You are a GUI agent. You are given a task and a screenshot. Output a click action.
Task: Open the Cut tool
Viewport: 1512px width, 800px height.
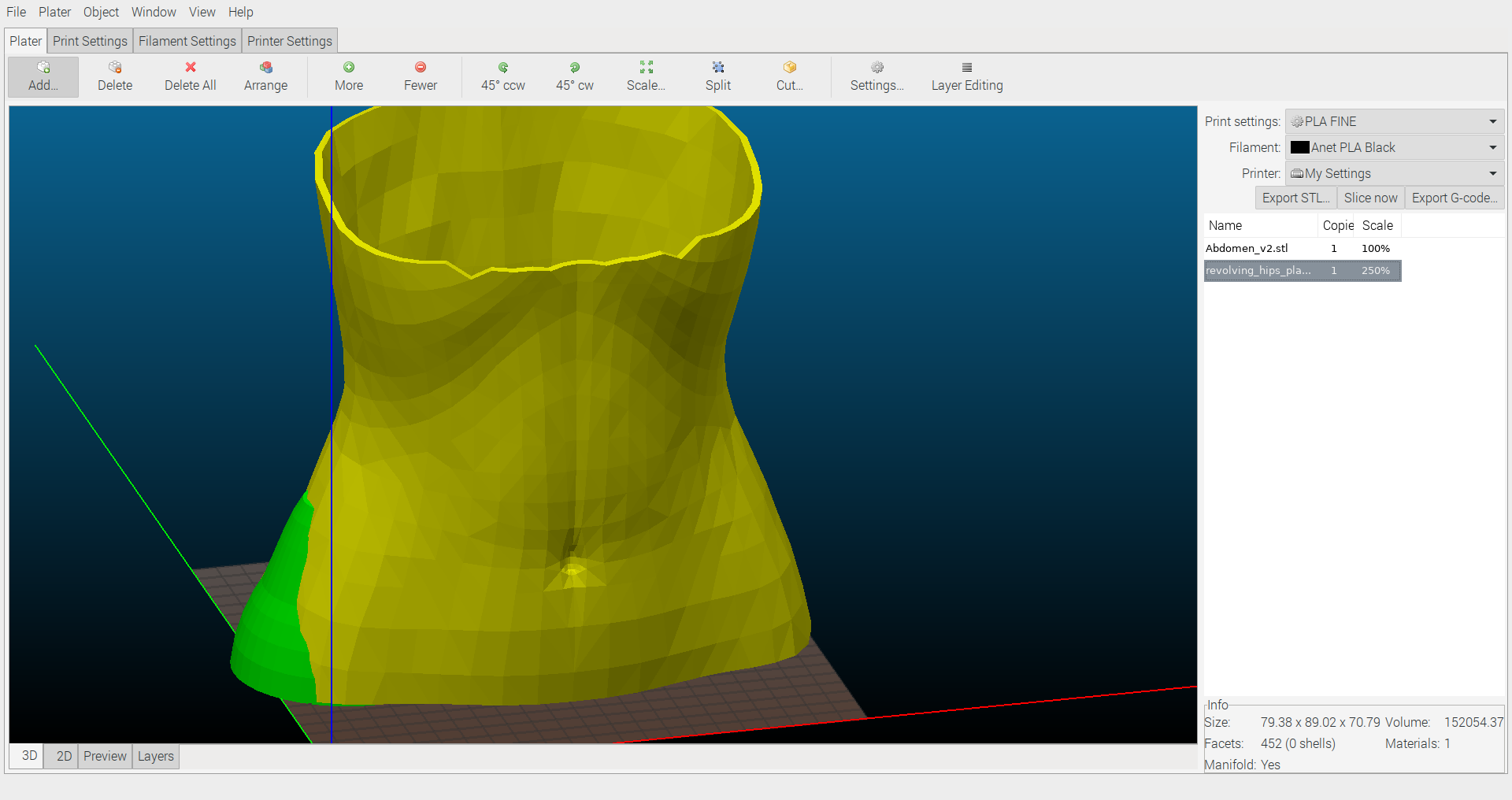[x=790, y=76]
